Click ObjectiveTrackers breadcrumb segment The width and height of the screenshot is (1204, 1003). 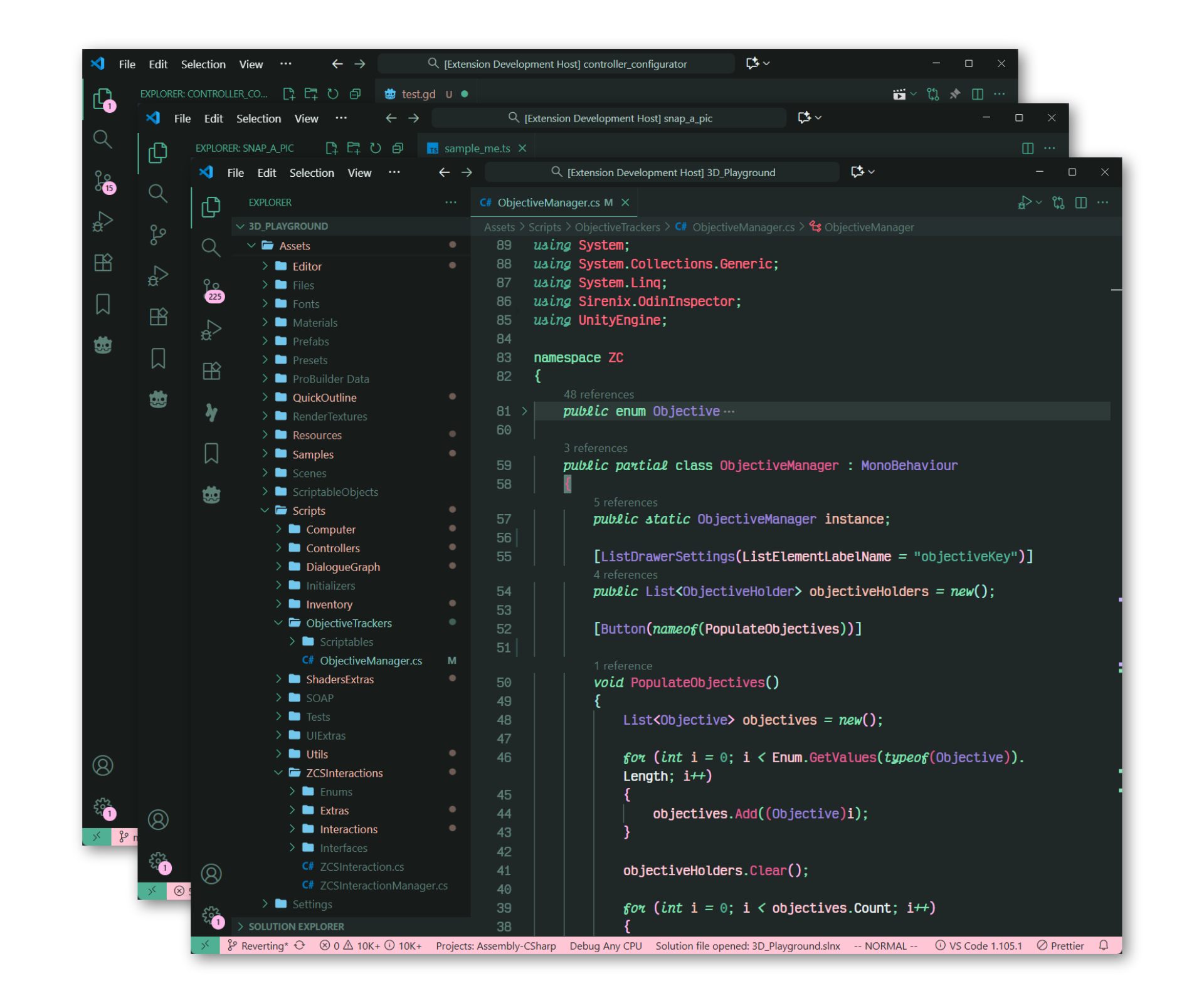[617, 227]
